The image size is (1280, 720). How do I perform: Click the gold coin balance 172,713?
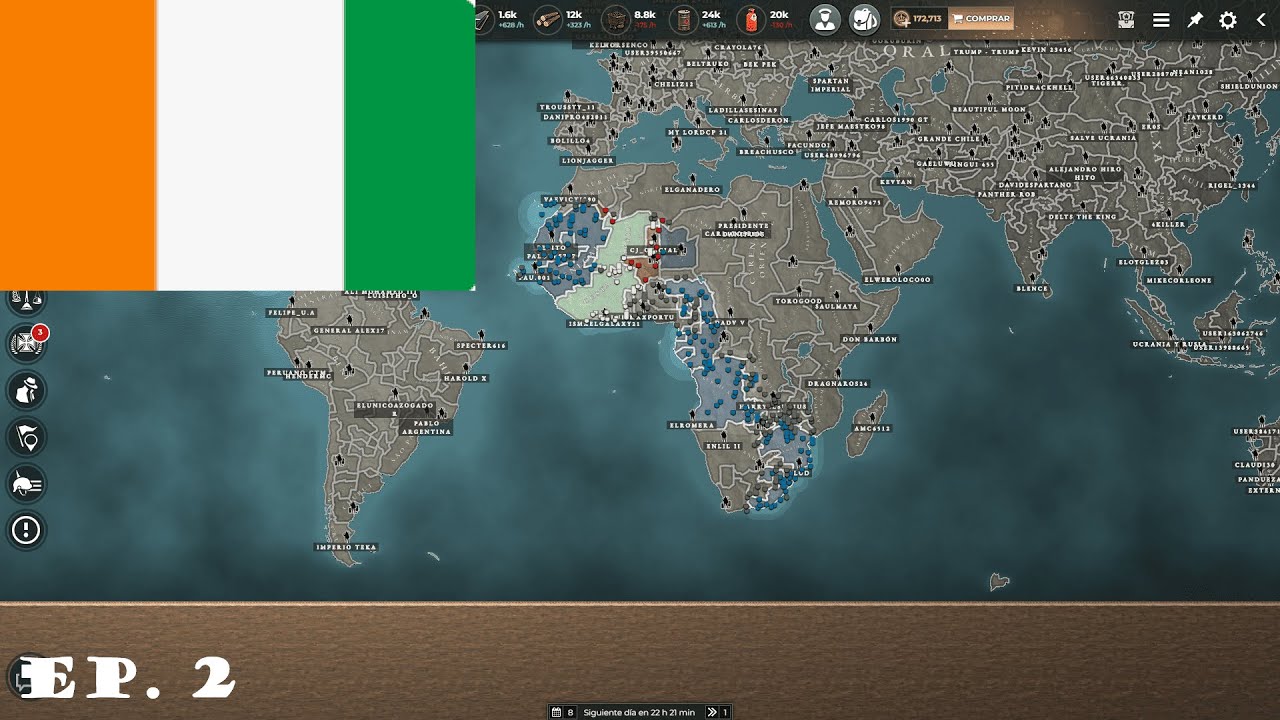click(919, 19)
